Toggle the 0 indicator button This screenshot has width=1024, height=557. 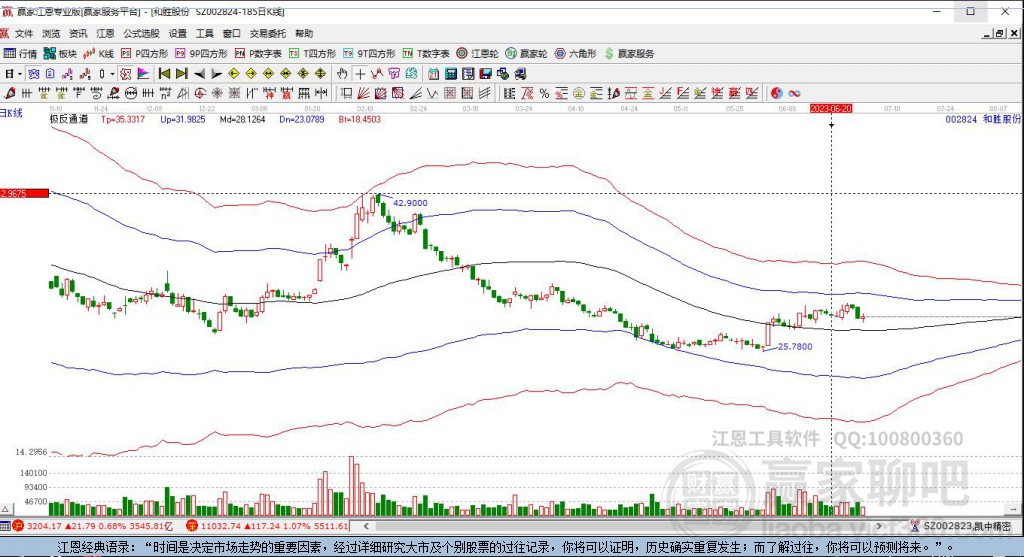[x=102, y=74]
